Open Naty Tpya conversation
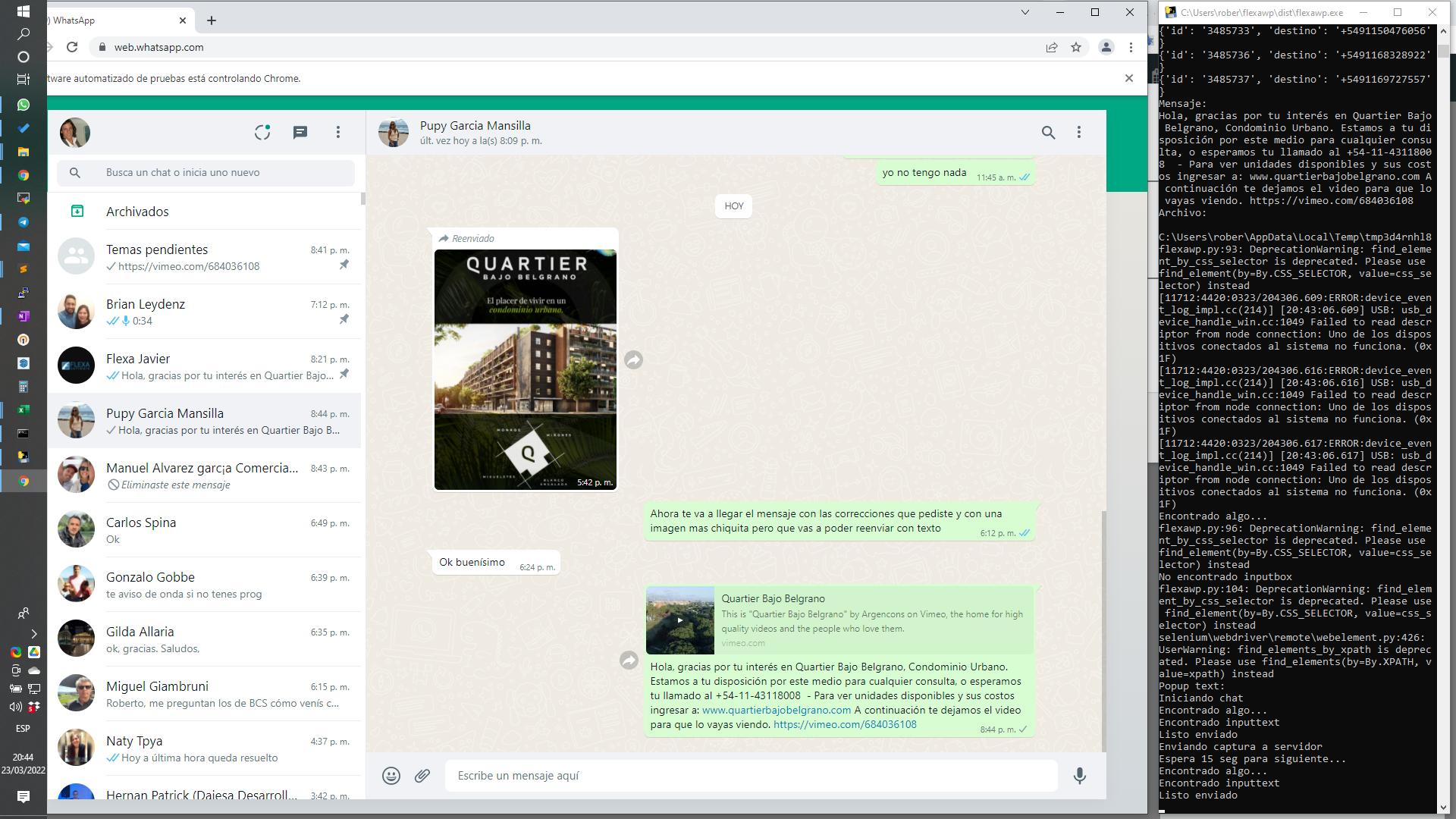The height and width of the screenshot is (819, 1456). [205, 748]
